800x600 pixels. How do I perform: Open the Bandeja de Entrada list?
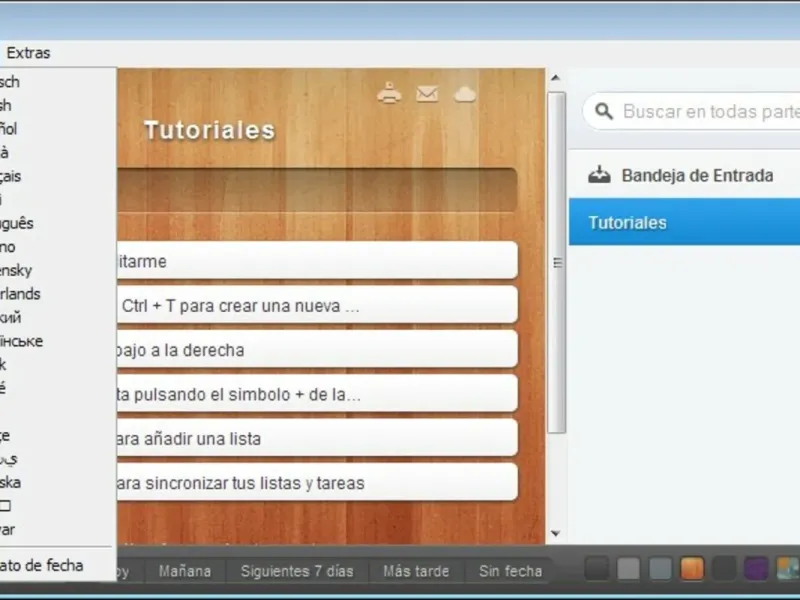point(685,175)
